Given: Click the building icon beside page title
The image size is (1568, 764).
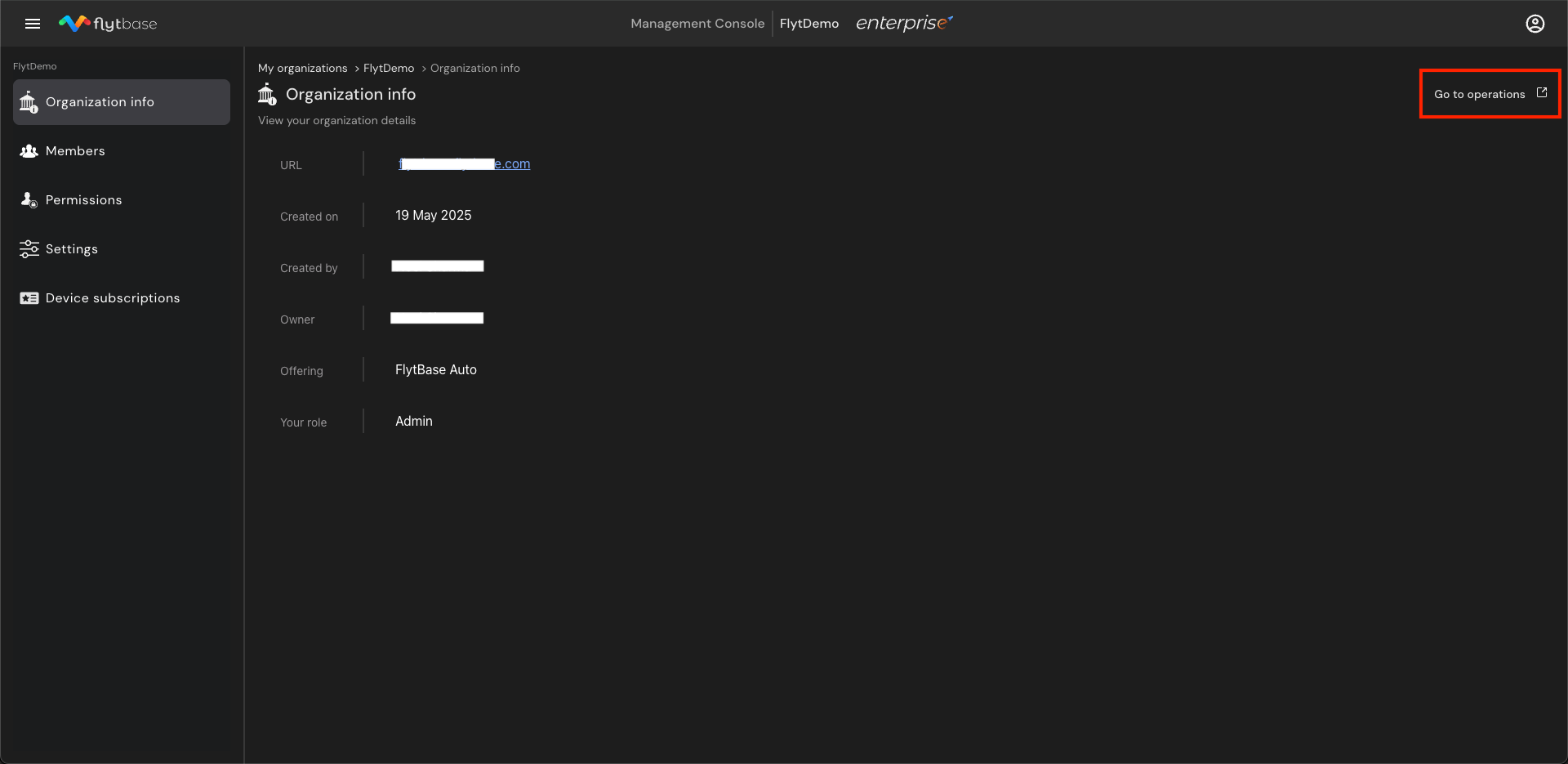Looking at the screenshot, I should coord(267,94).
